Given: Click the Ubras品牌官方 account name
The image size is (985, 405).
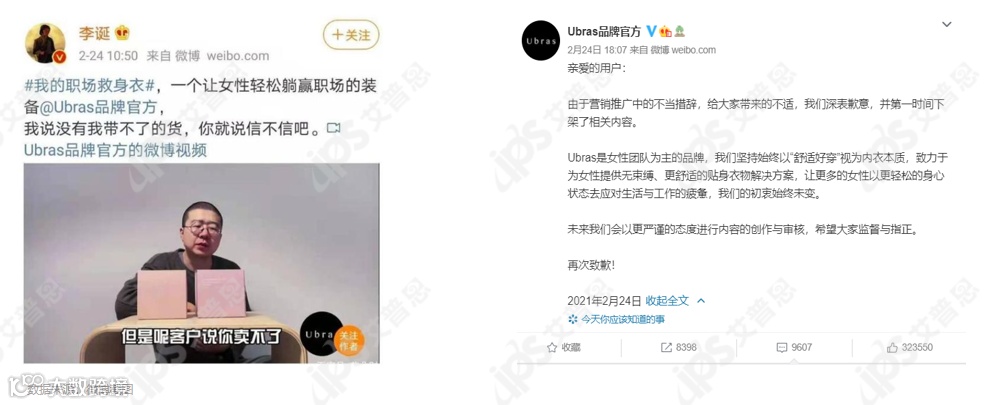Looking at the screenshot, I should tap(604, 31).
